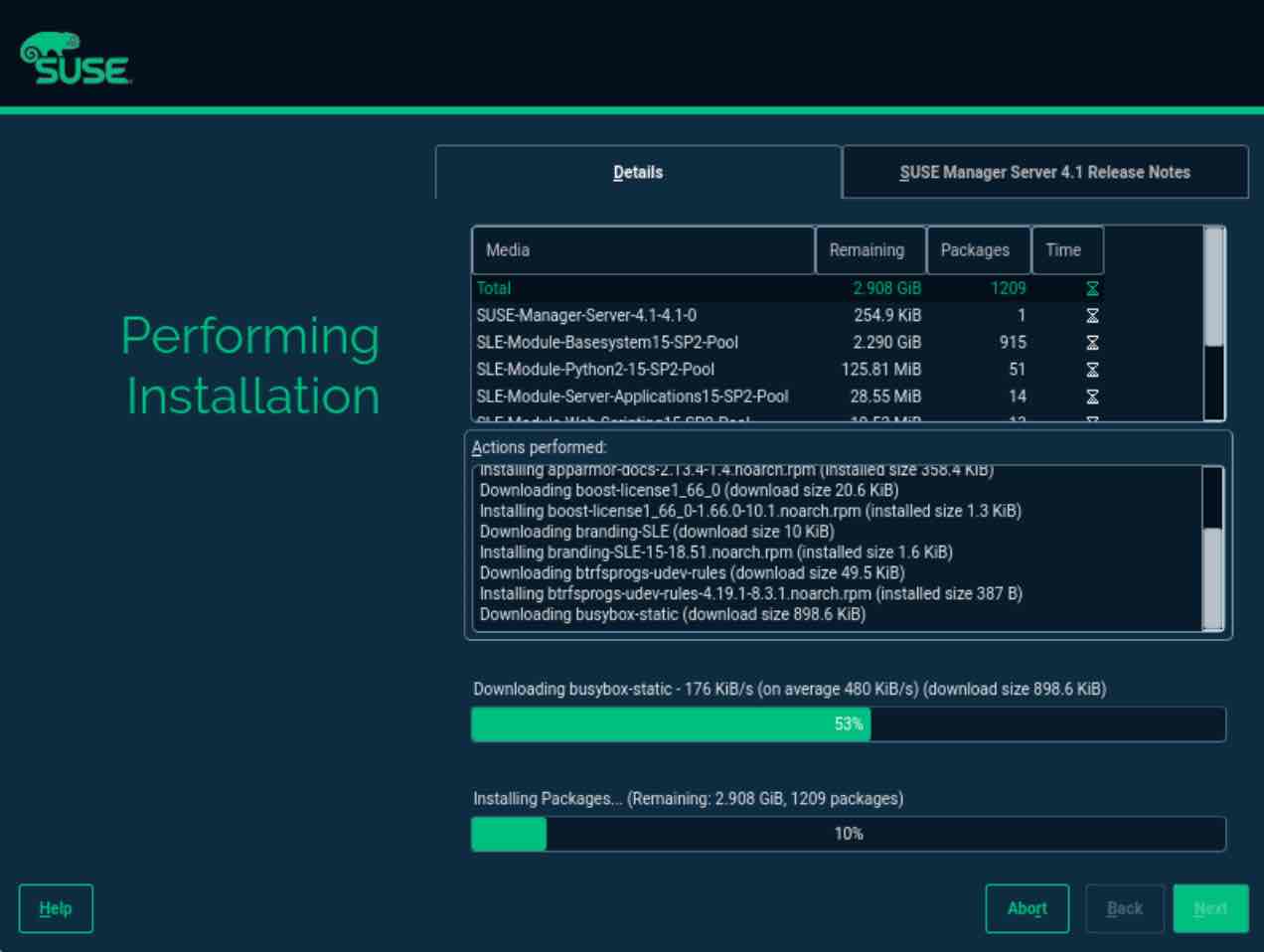This screenshot has height=952, width=1264.
Task: Click the 254.9 KiB remaining value
Action: (x=887, y=315)
